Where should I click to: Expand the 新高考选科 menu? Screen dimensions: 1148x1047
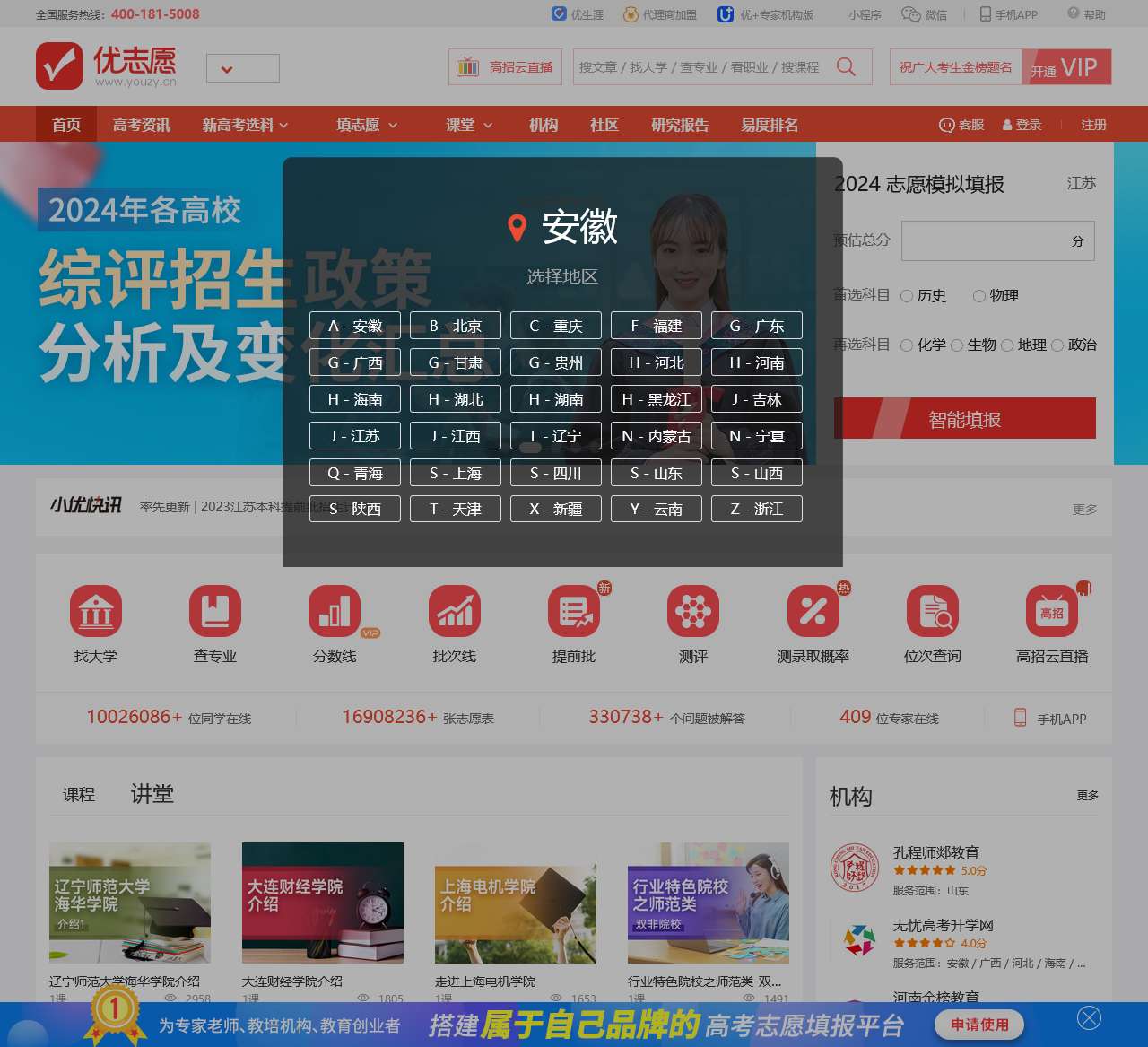pos(245,125)
